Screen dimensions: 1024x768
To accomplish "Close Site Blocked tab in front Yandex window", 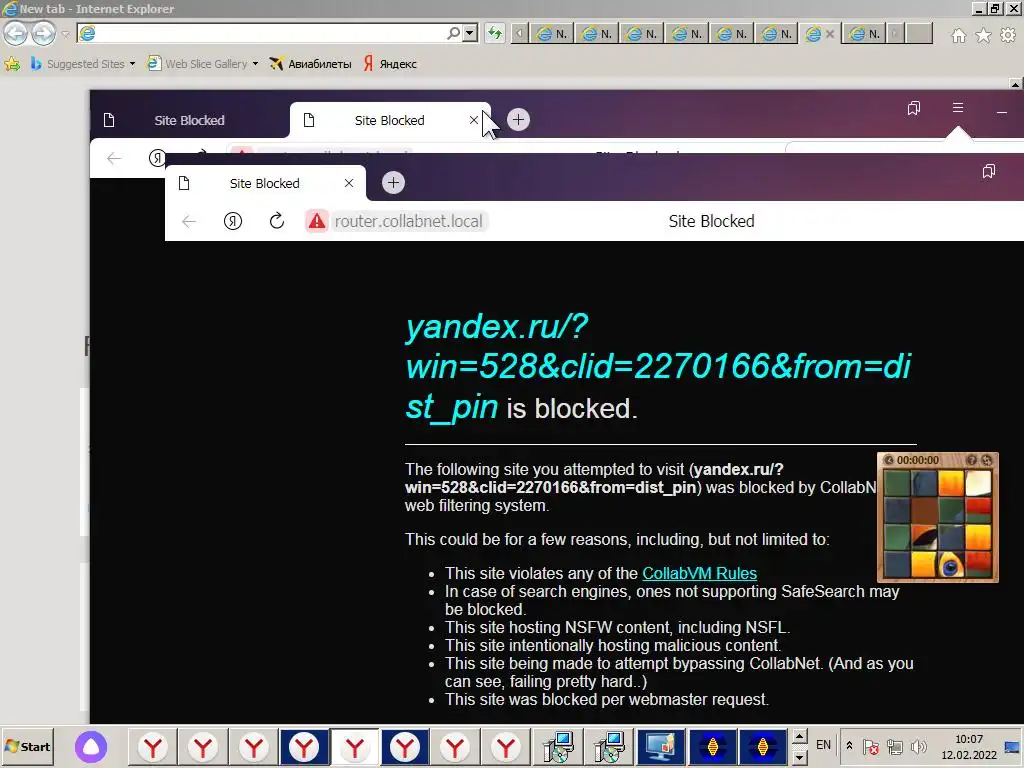I will pyautogui.click(x=349, y=184).
